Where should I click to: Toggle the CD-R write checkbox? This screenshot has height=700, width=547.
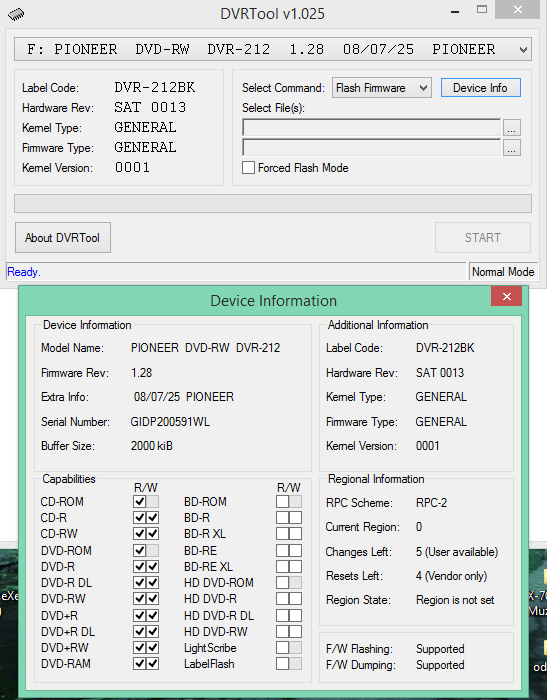153,517
